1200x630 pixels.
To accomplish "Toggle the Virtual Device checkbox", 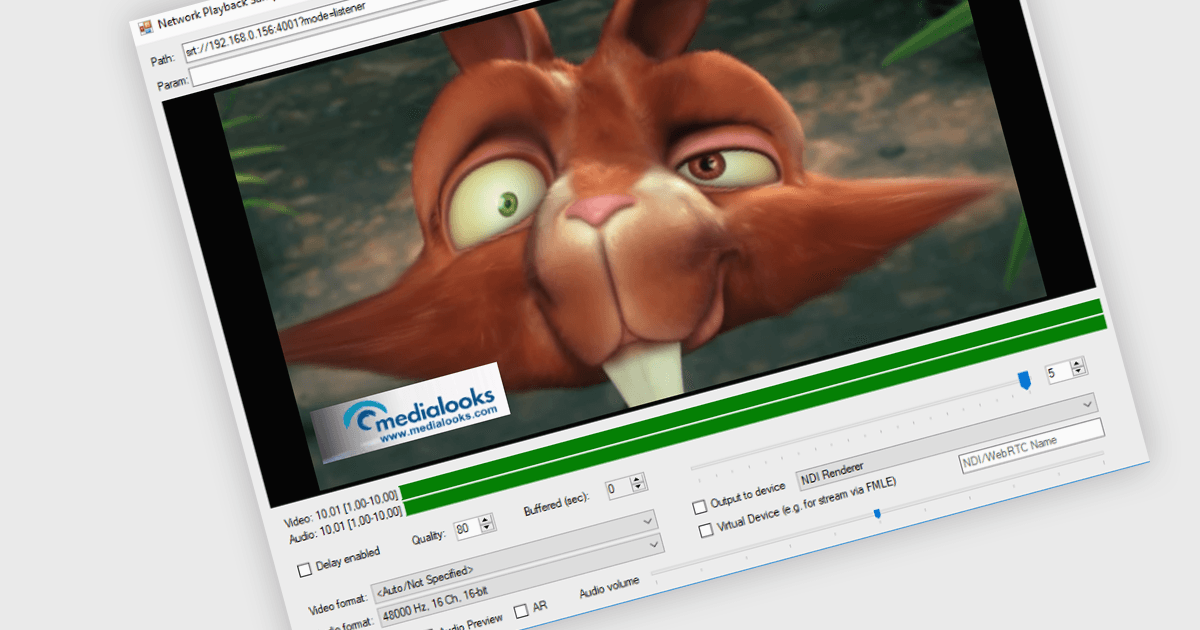I will (x=706, y=530).
